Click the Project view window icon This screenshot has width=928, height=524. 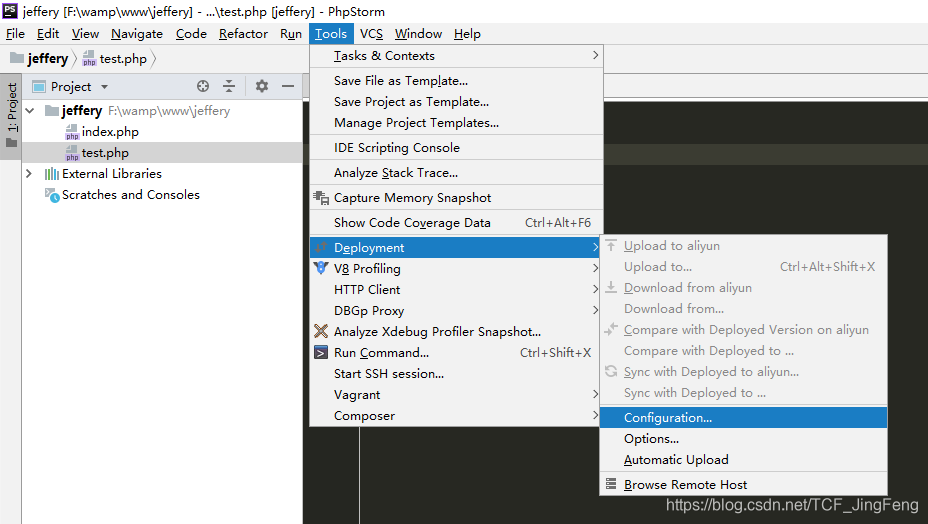[x=39, y=86]
